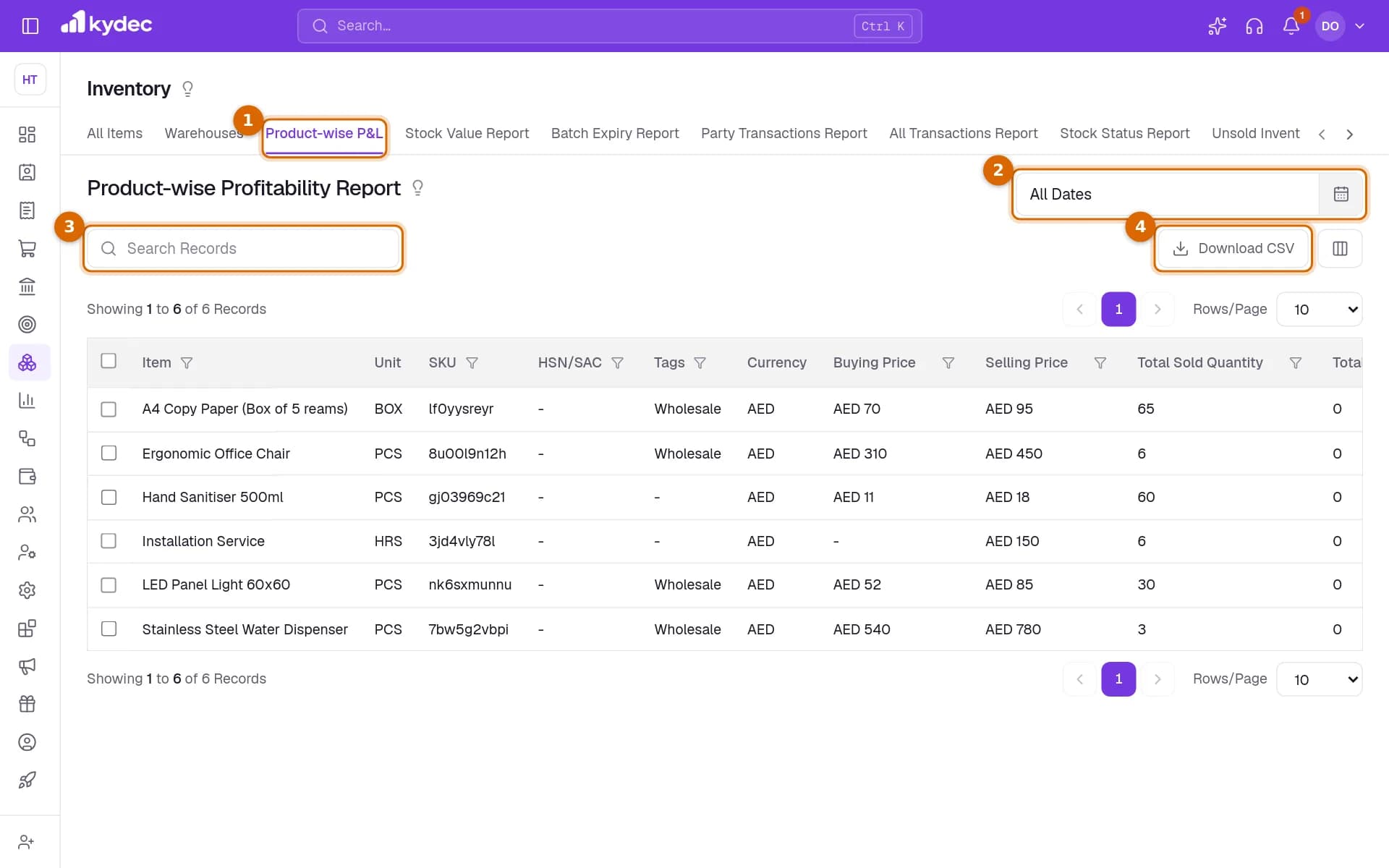Image resolution: width=1389 pixels, height=868 pixels.
Task: Open the rocket sidebar icon
Action: tap(27, 780)
